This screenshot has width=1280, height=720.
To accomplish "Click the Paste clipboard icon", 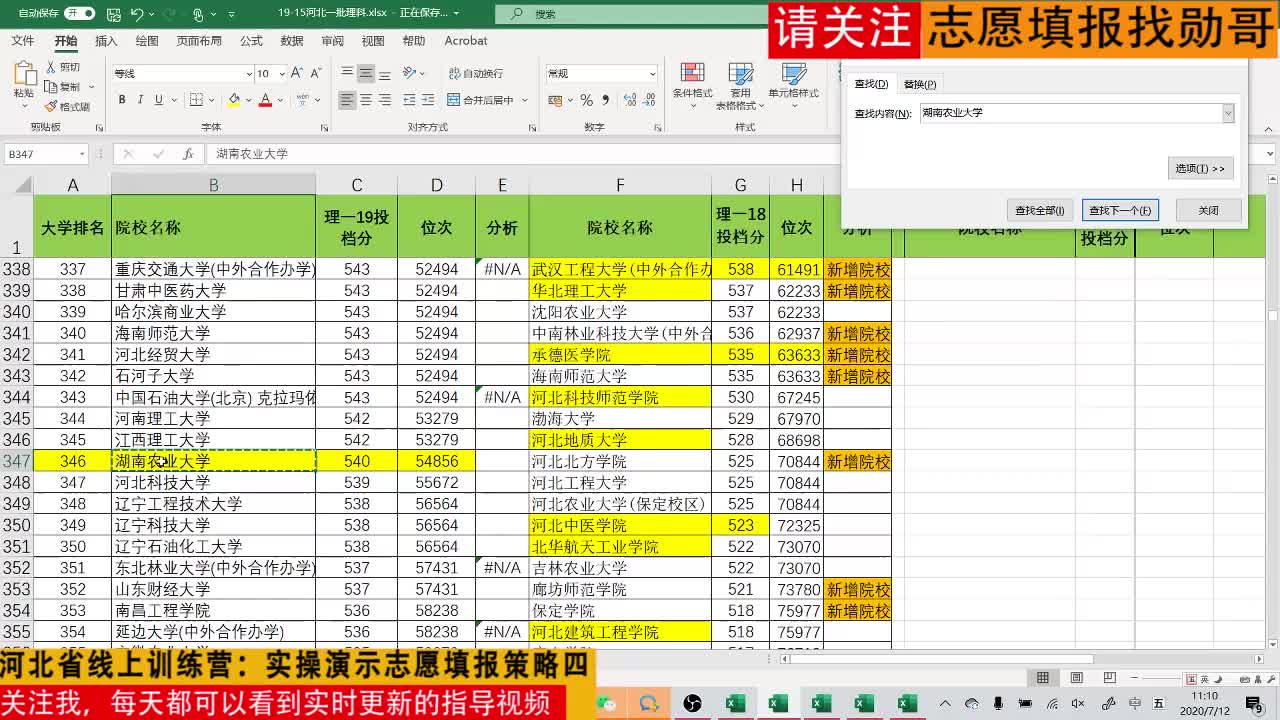I will [24, 74].
